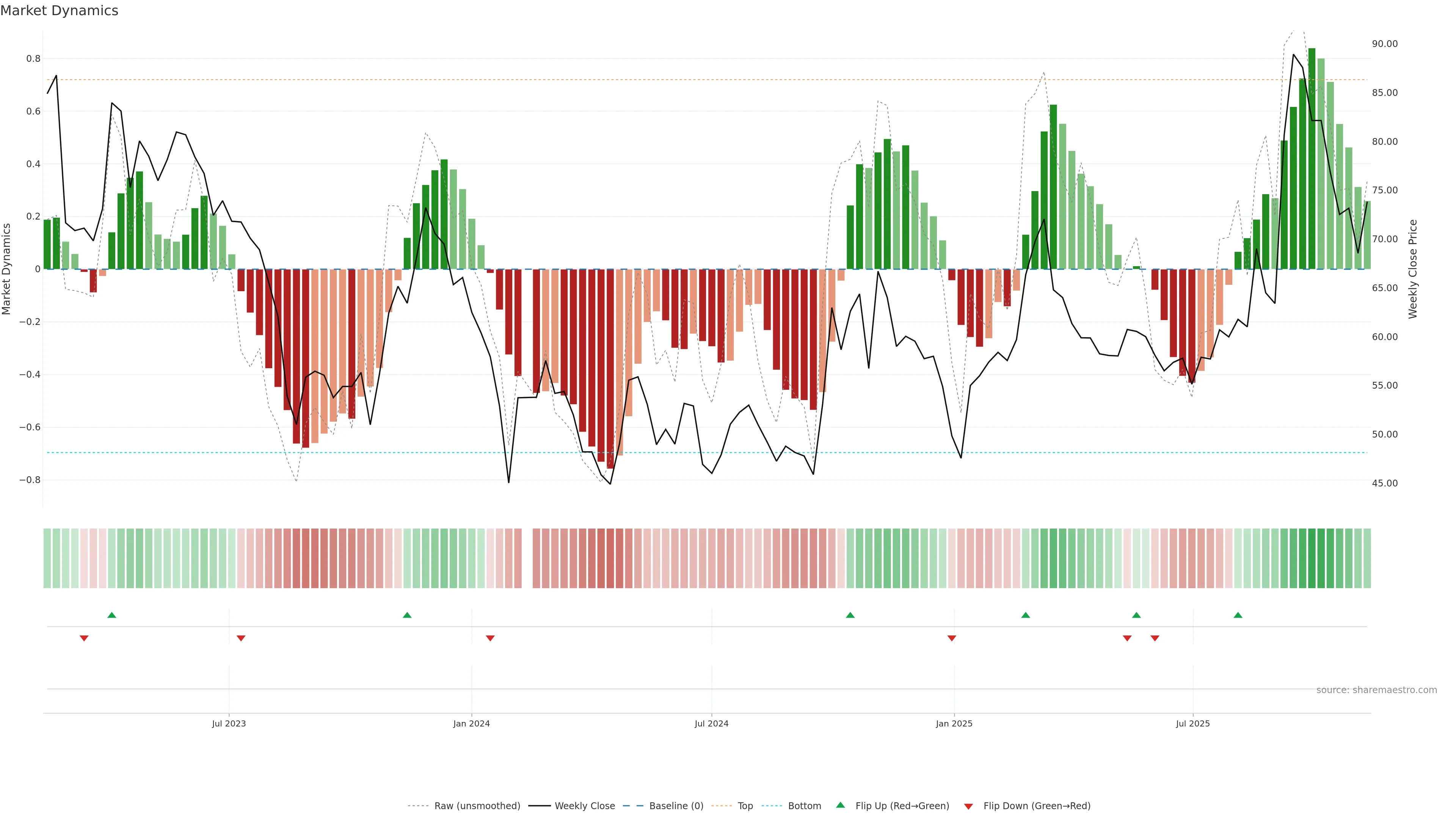Screen dimensions: 1456x819
Task: Click the darkest green heat strip cell
Action: [x=1312, y=558]
